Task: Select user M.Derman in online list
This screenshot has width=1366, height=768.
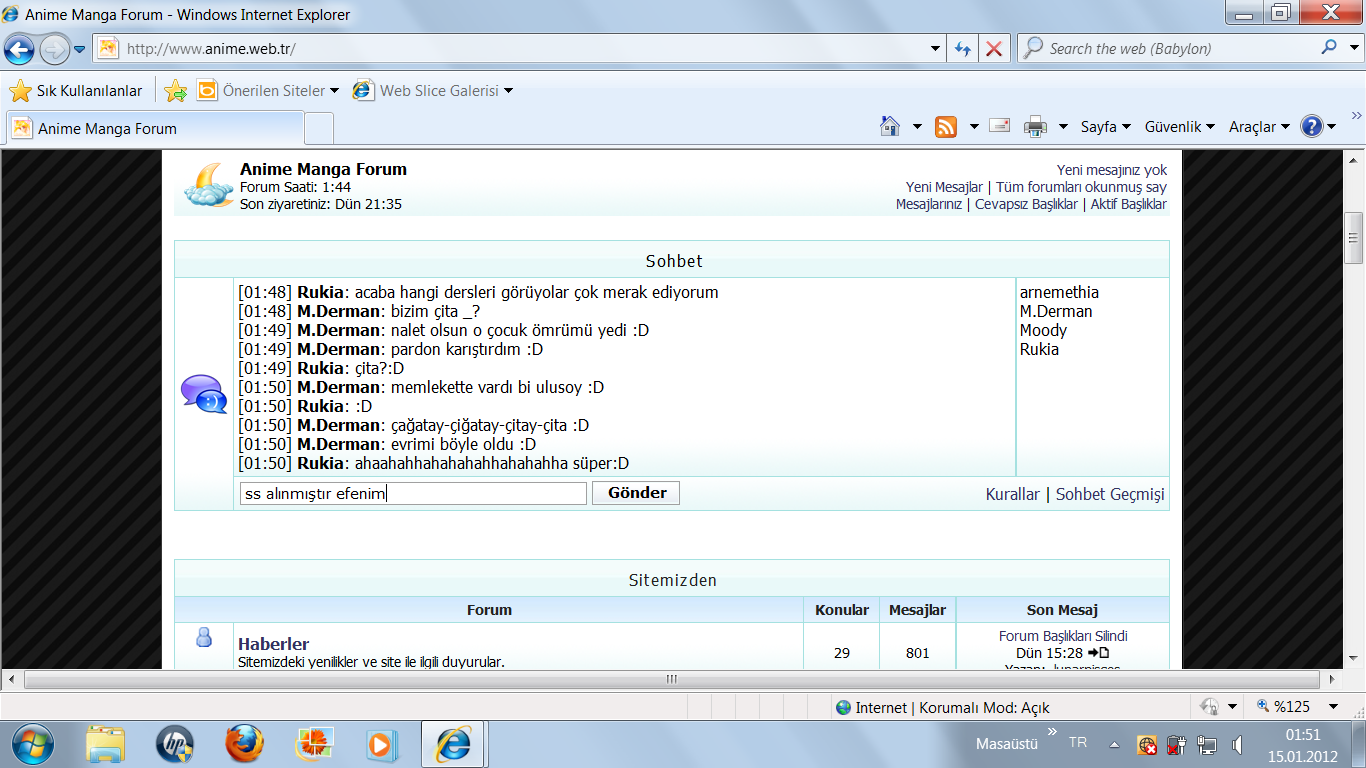Action: pos(1056,311)
